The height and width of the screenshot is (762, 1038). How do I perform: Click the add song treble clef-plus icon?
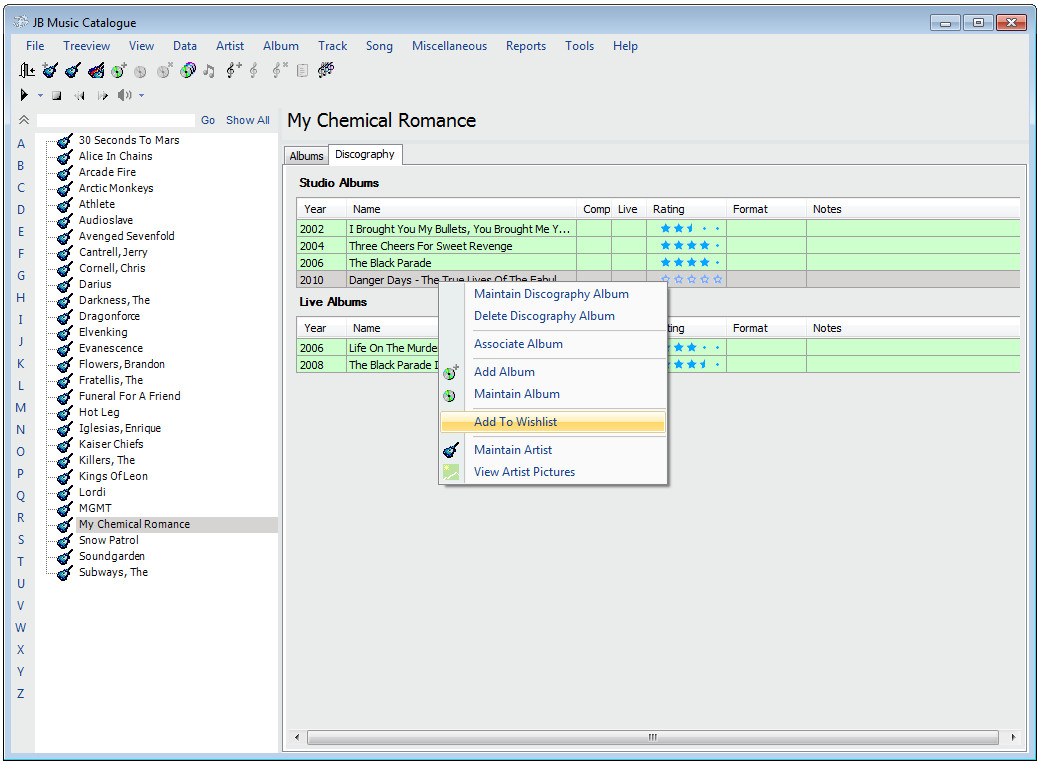pos(234,70)
